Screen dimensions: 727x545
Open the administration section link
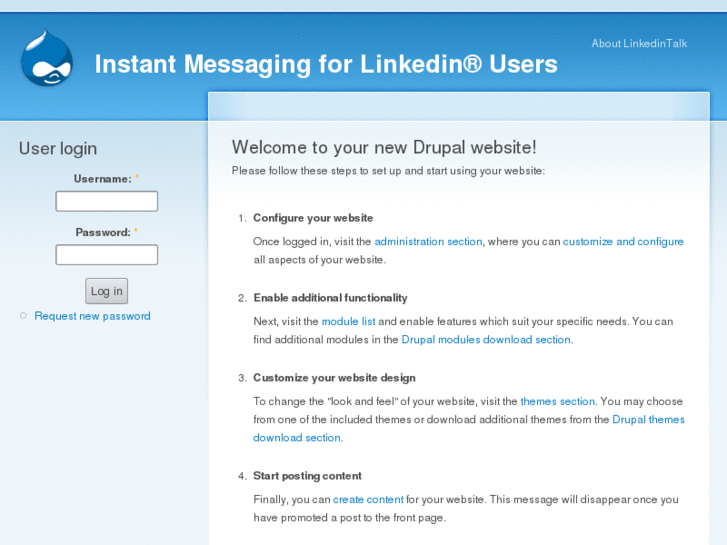click(428, 242)
